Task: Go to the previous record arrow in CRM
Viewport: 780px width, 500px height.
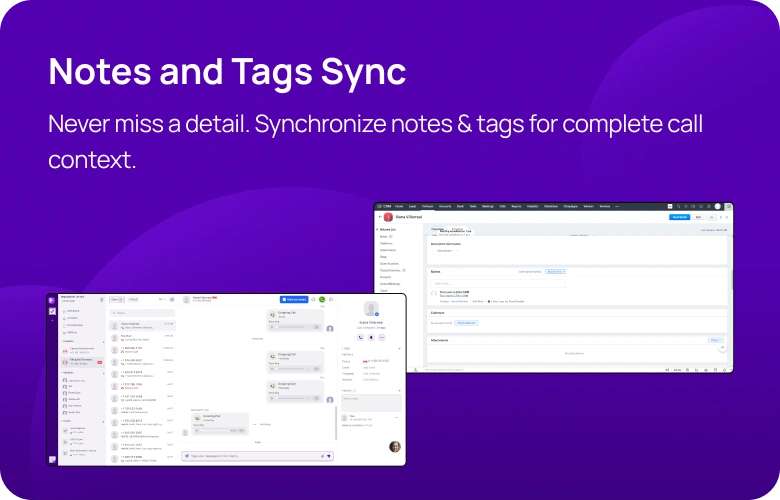Action: tap(721, 217)
